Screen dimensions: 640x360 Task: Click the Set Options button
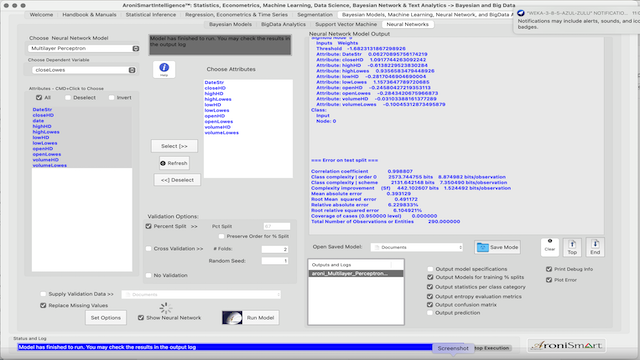point(106,318)
